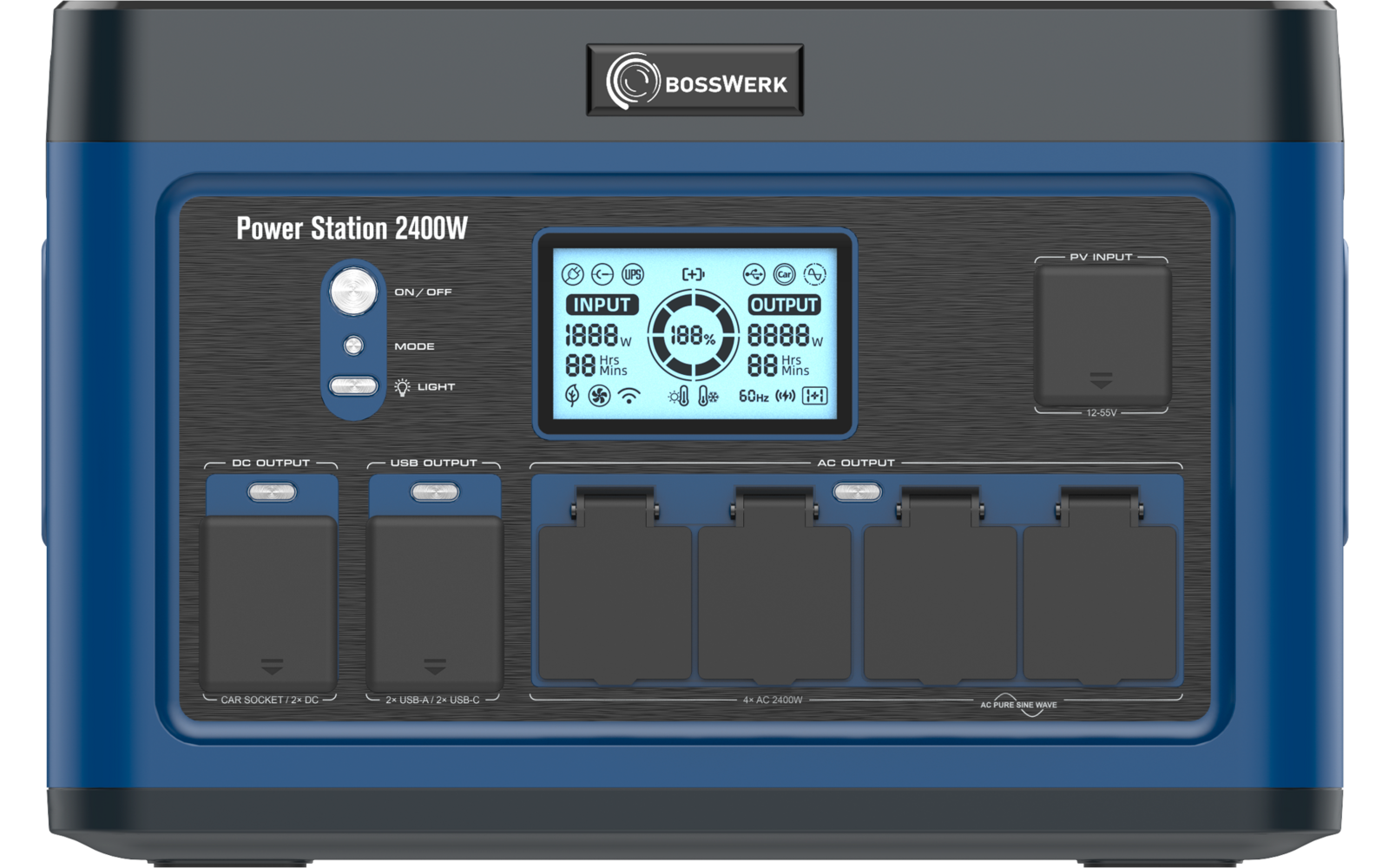Viewport: 1389px width, 868px height.
Task: Tap the battery icon at the top of the LCD
Action: click(x=693, y=274)
